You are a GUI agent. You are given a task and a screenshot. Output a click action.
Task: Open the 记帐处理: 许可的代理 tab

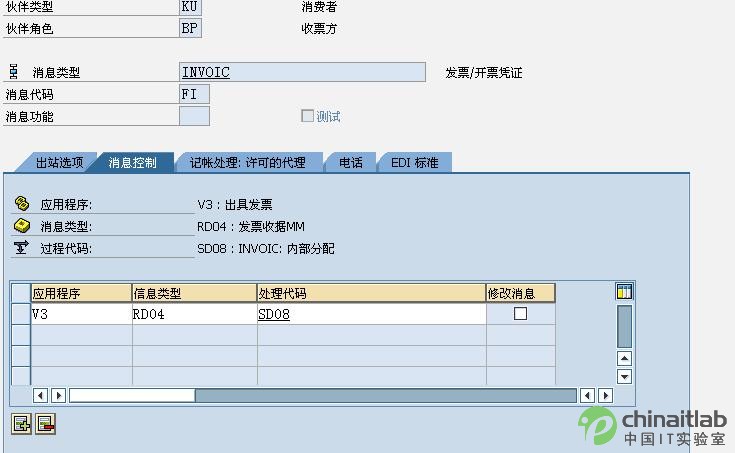tap(248, 163)
